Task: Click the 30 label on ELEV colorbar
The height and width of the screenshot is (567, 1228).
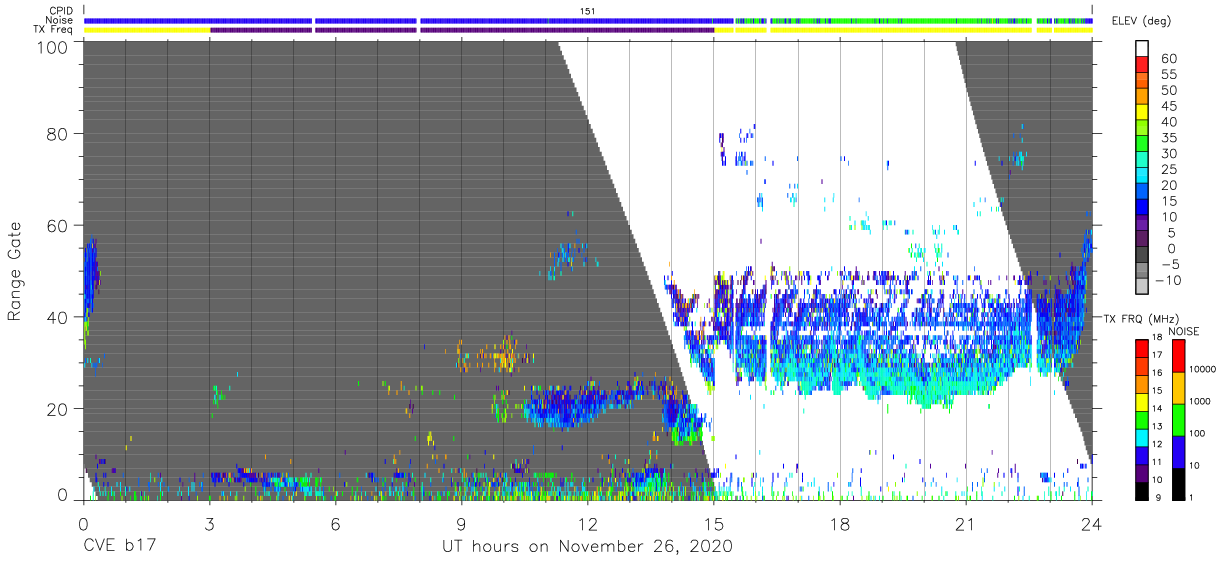Action: (1168, 153)
